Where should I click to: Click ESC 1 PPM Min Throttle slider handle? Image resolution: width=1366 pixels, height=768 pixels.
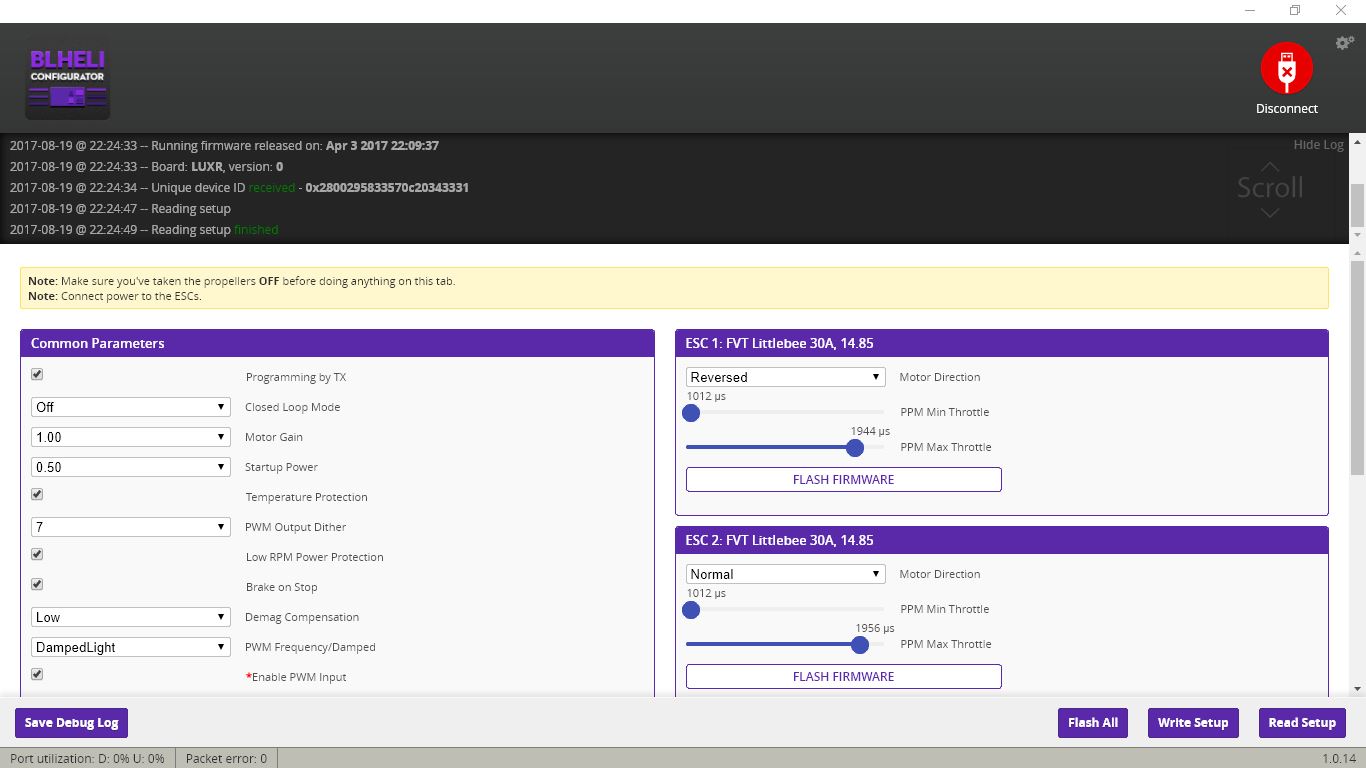point(691,412)
